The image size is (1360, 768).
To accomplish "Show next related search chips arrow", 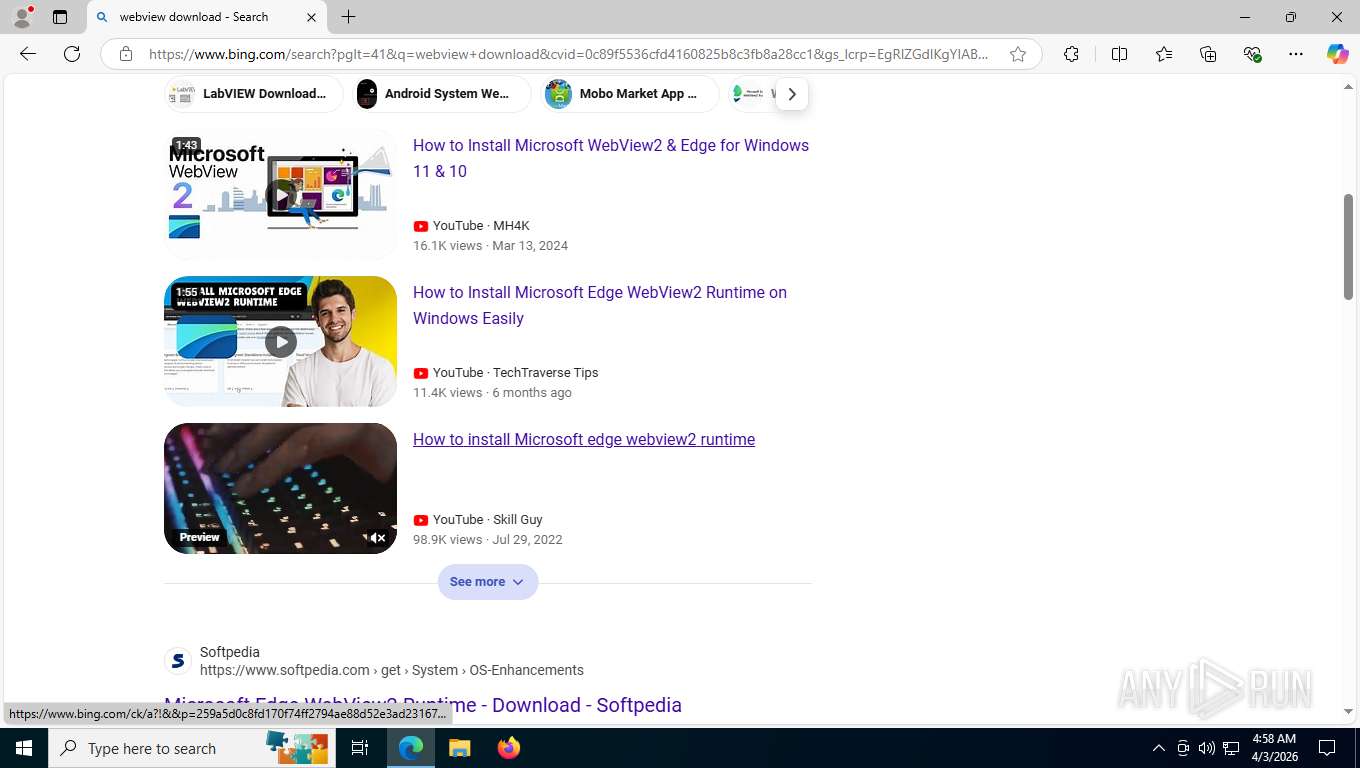I will pos(791,94).
